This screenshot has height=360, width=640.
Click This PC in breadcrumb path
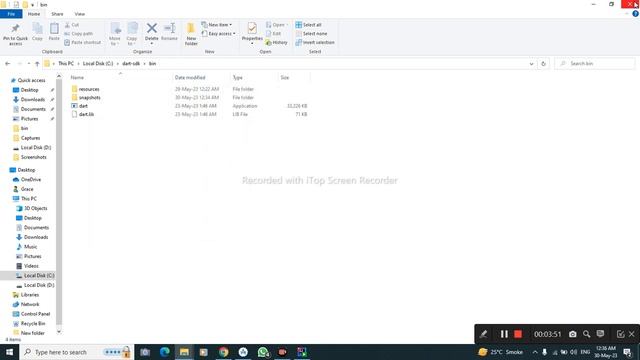(x=66, y=64)
